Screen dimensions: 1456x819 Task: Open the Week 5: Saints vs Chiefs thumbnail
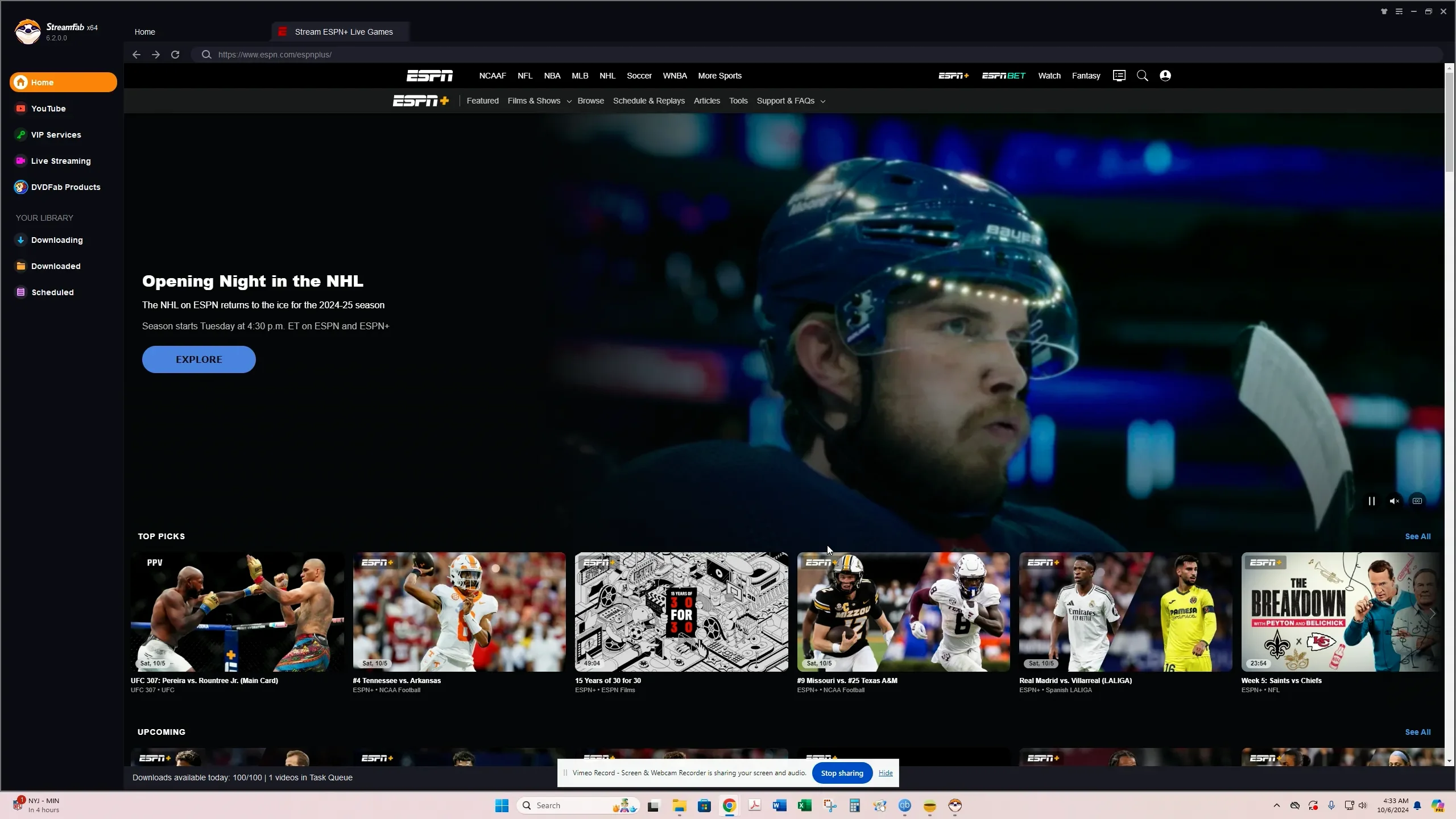click(x=1342, y=612)
